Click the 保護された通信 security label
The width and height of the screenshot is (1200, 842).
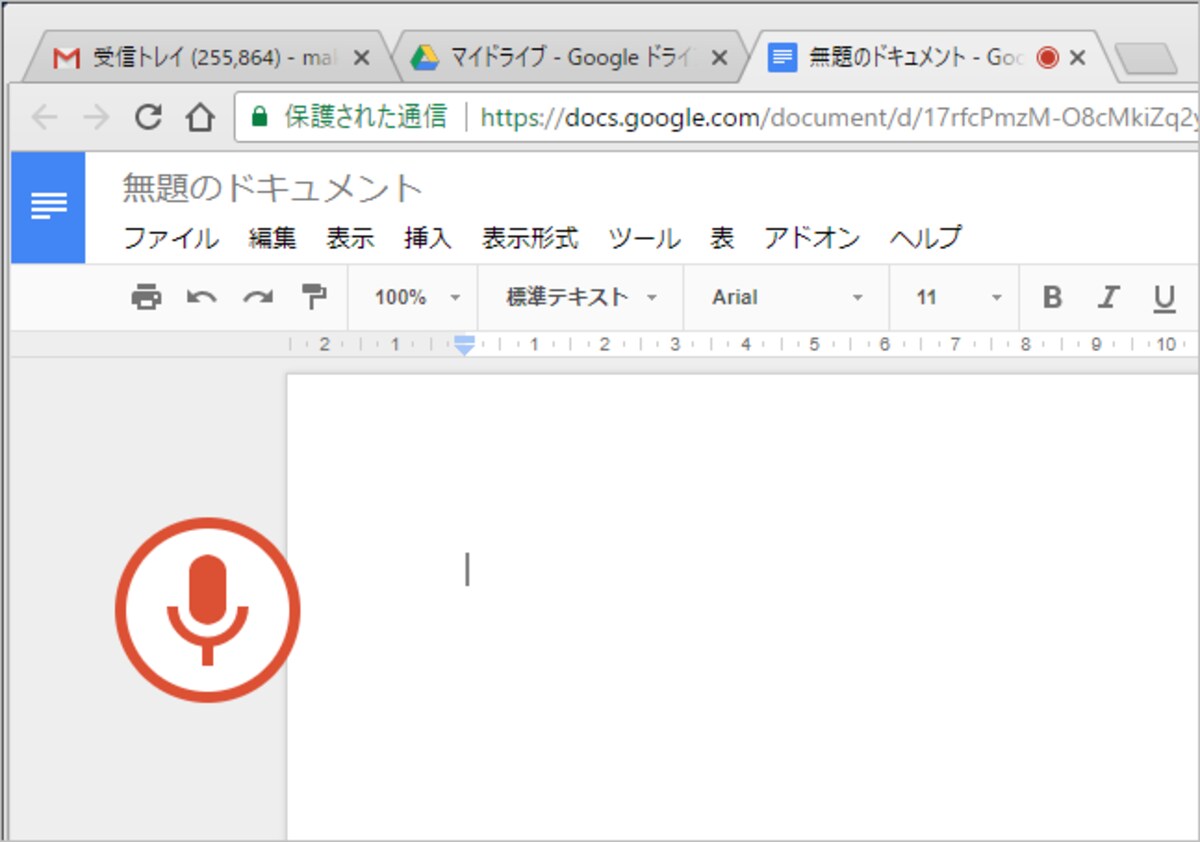(x=366, y=118)
